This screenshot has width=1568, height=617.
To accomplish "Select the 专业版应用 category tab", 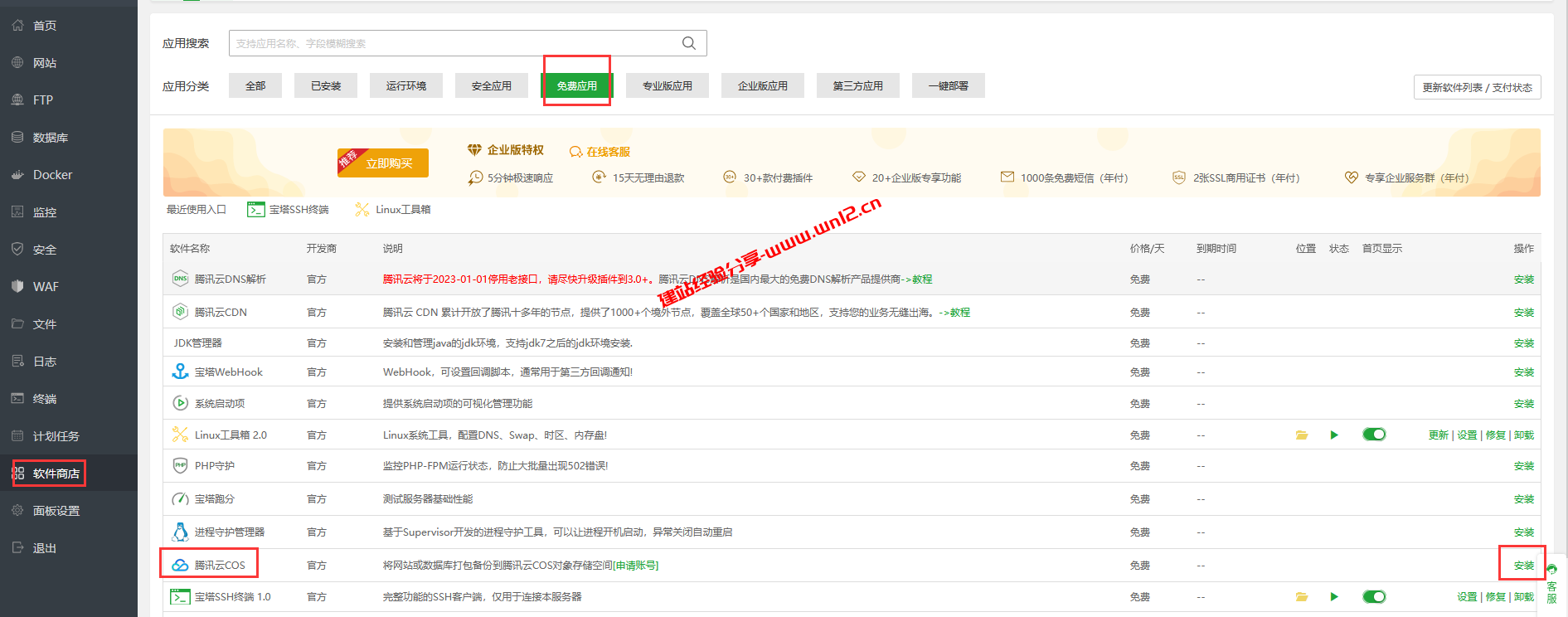I will [667, 85].
